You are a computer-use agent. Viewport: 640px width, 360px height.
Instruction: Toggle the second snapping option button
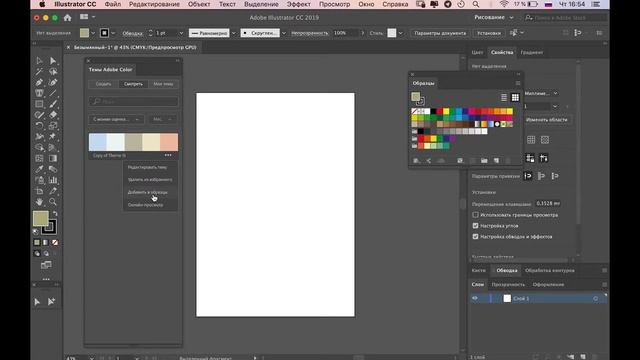tap(541, 176)
